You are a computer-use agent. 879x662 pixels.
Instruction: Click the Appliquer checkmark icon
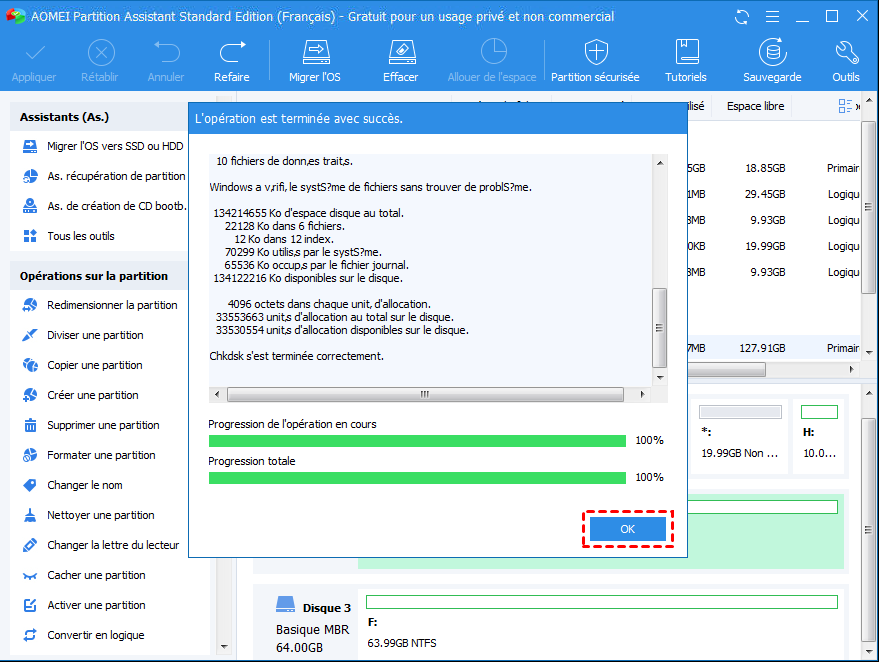[x=34, y=54]
